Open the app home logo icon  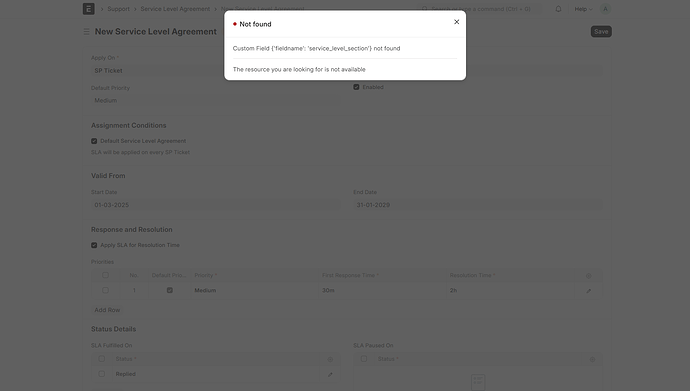pos(88,9)
